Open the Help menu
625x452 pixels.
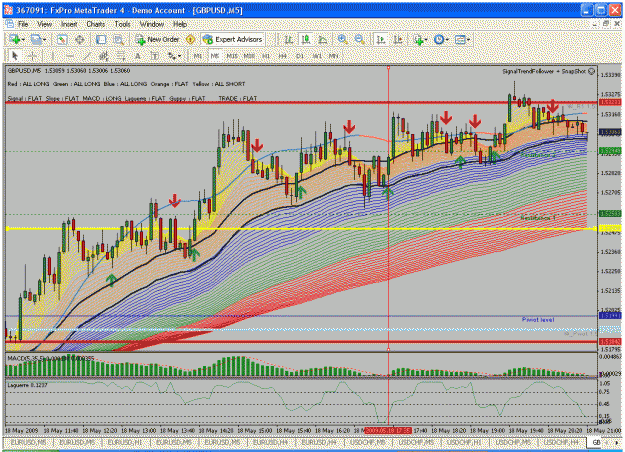pos(180,24)
